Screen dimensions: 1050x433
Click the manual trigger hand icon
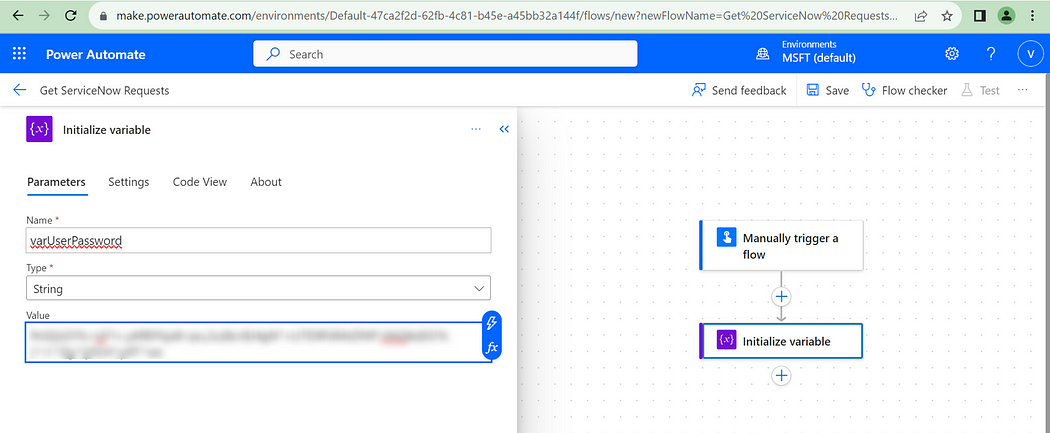[727, 238]
